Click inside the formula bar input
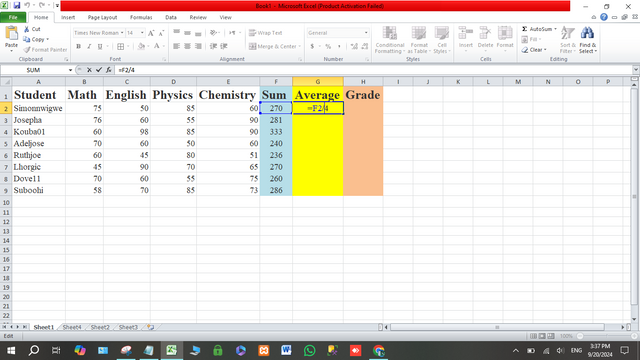This screenshot has height=360, width=640. 373,70
